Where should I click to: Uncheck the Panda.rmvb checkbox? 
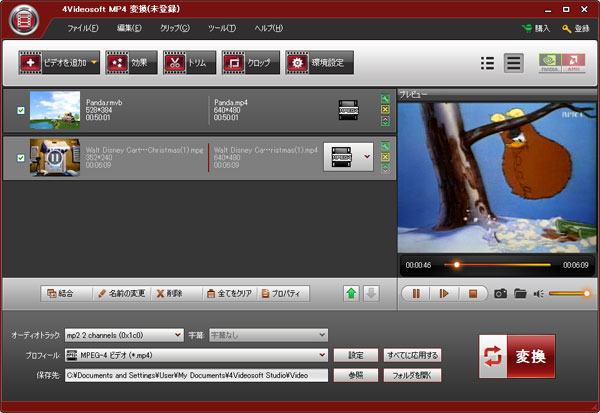tap(21, 110)
